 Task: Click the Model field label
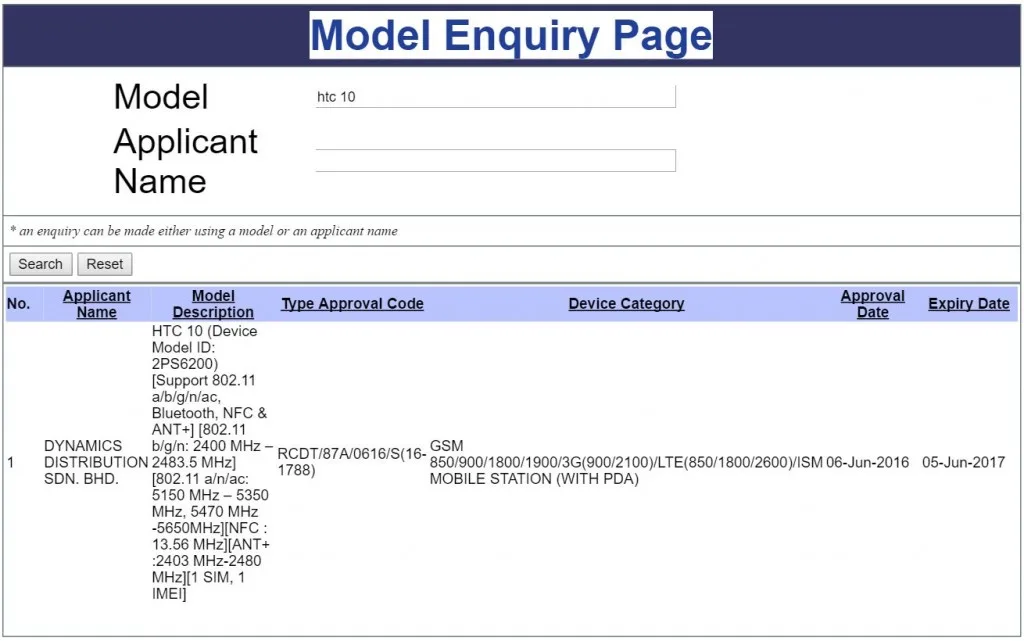[x=161, y=97]
